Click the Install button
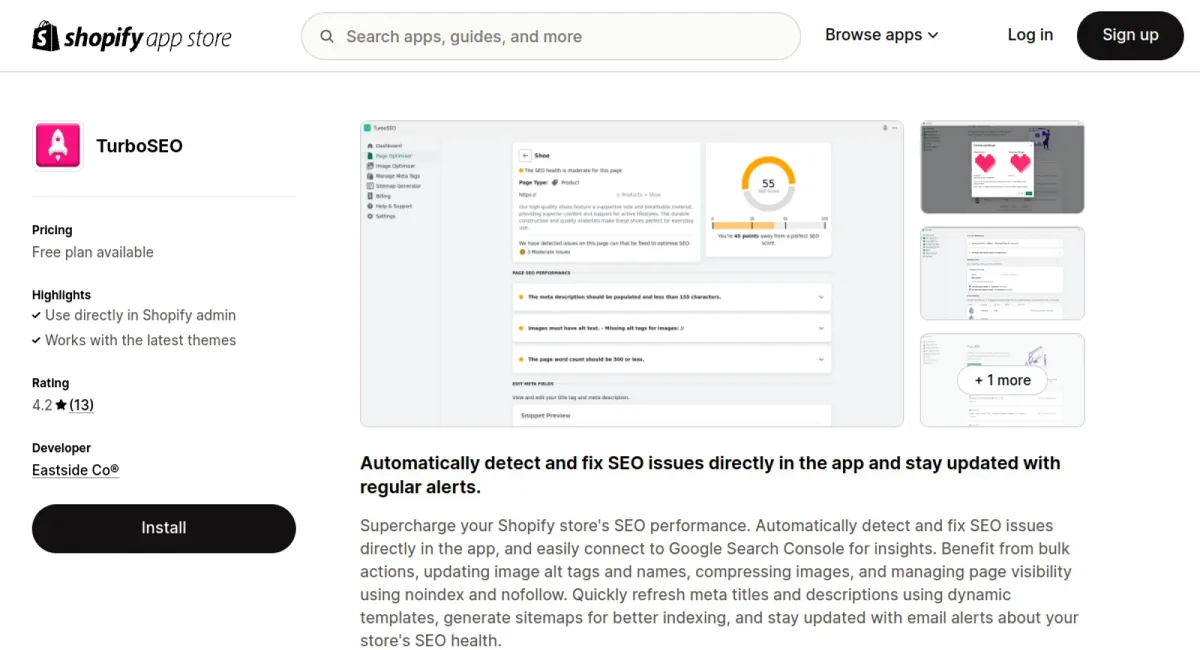 click(164, 528)
